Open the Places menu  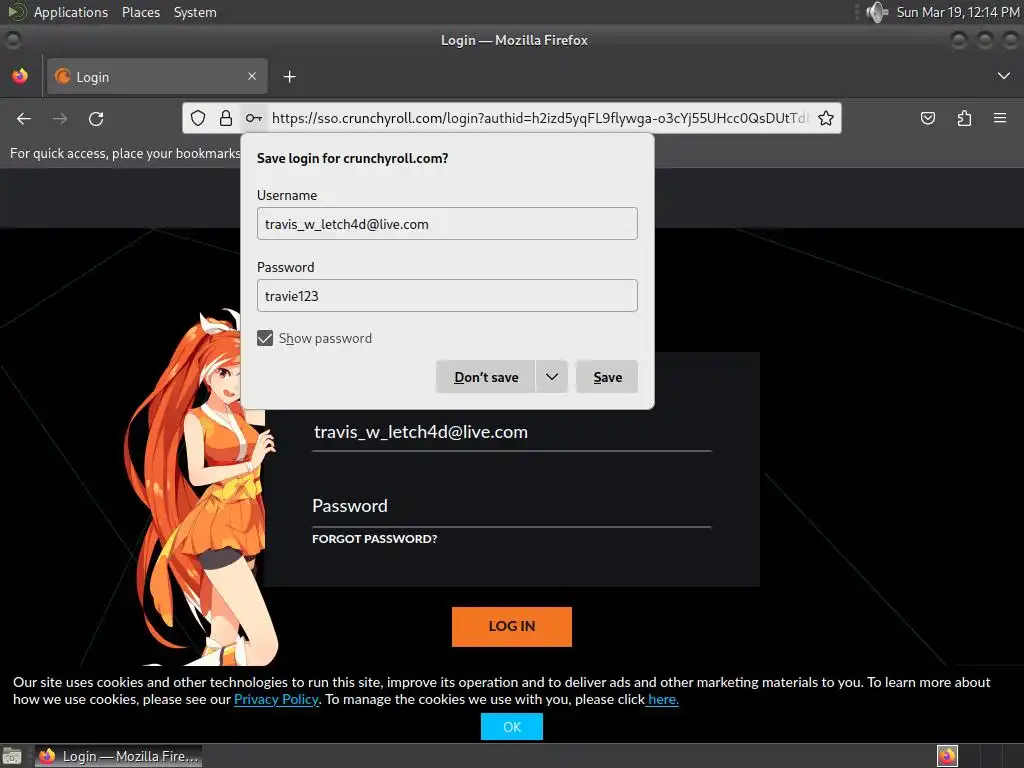click(141, 12)
